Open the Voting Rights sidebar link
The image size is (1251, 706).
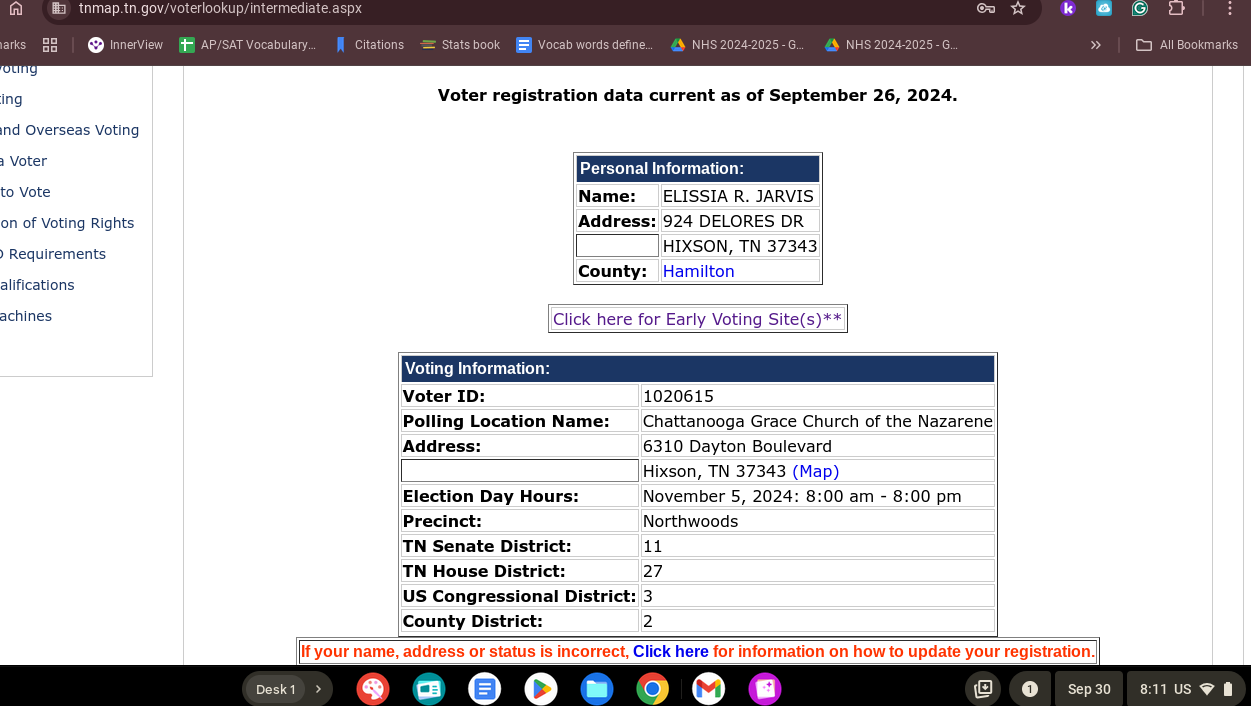(x=67, y=223)
